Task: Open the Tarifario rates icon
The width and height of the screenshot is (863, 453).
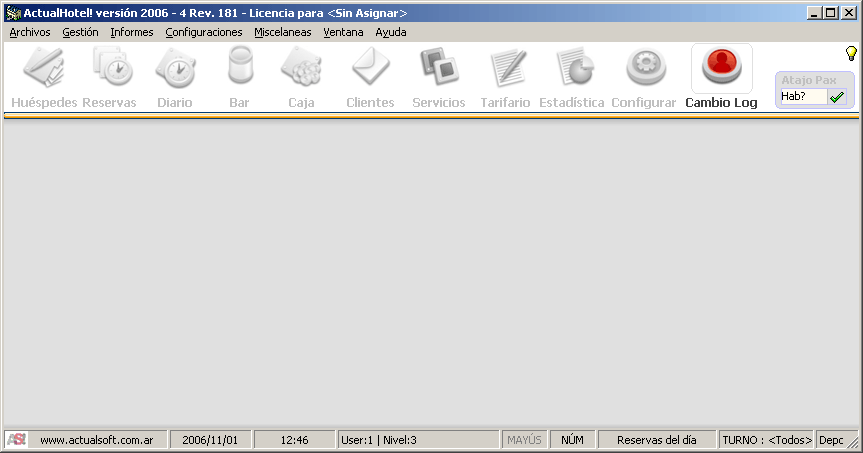Action: point(505,70)
